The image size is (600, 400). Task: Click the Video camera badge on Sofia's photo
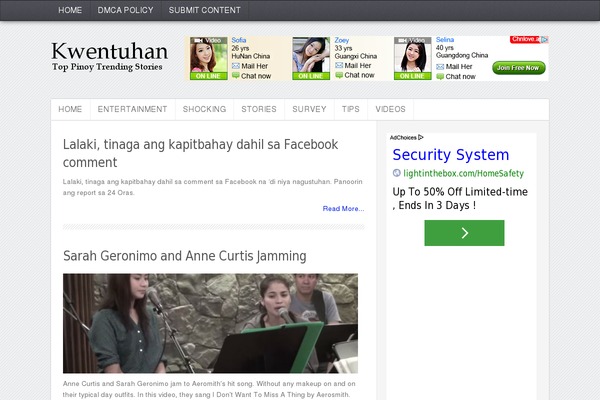(208, 40)
